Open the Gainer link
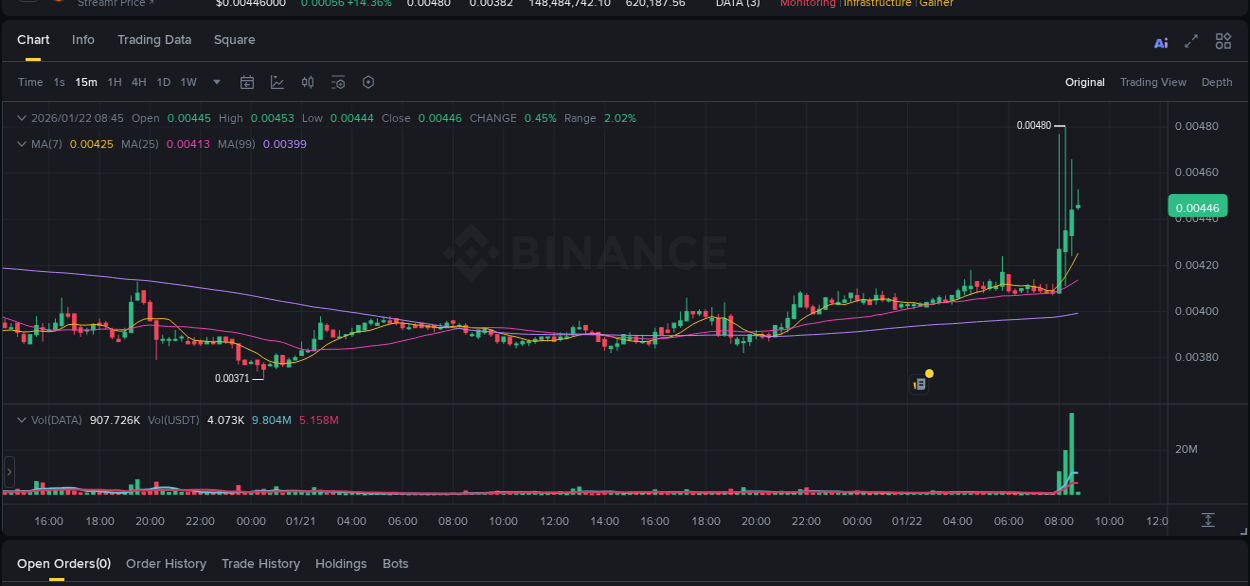1250x586 pixels. click(x=936, y=3)
